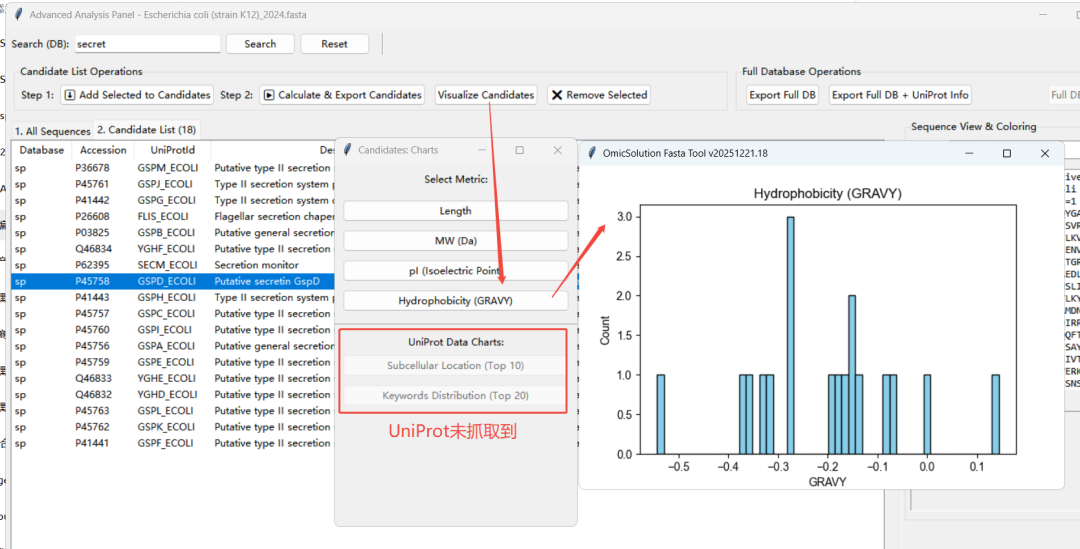
Task: Select the SECM_ECOLI Secretion monitor row
Action: pos(173,265)
